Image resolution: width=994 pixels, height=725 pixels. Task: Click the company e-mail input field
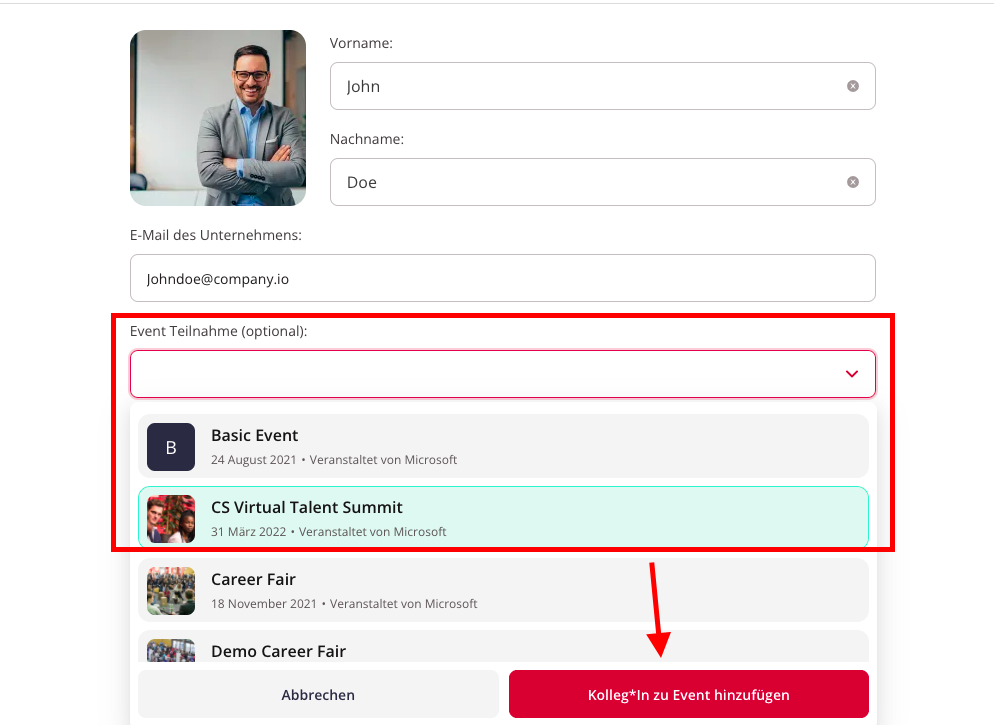coord(503,278)
